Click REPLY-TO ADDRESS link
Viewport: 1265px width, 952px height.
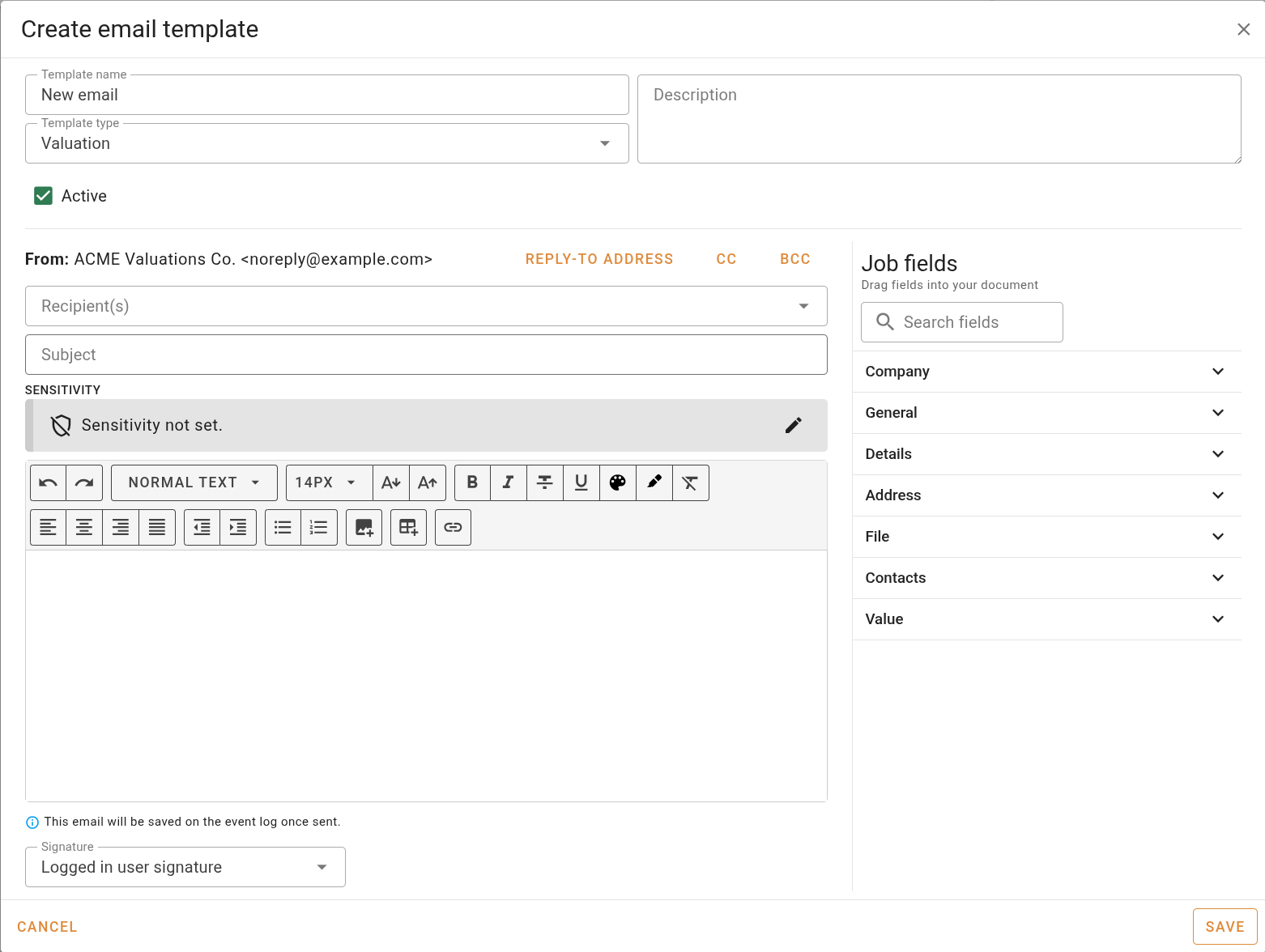[x=599, y=259]
